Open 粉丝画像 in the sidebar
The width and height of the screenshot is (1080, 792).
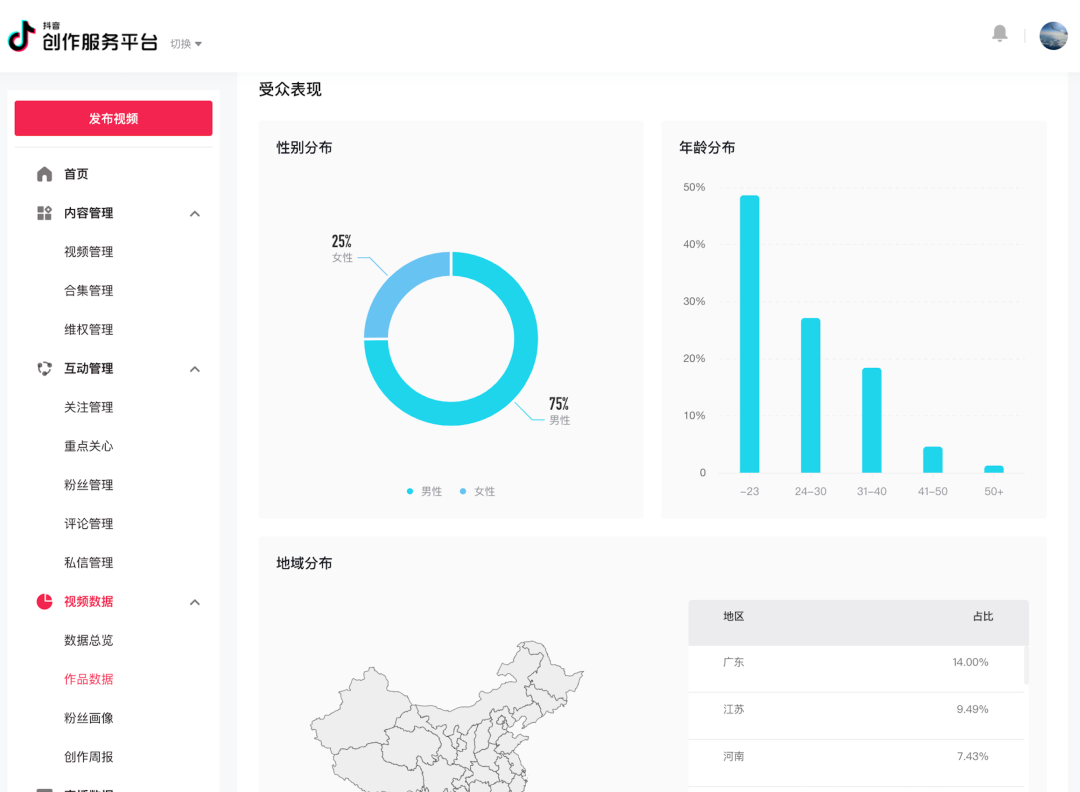click(89, 718)
